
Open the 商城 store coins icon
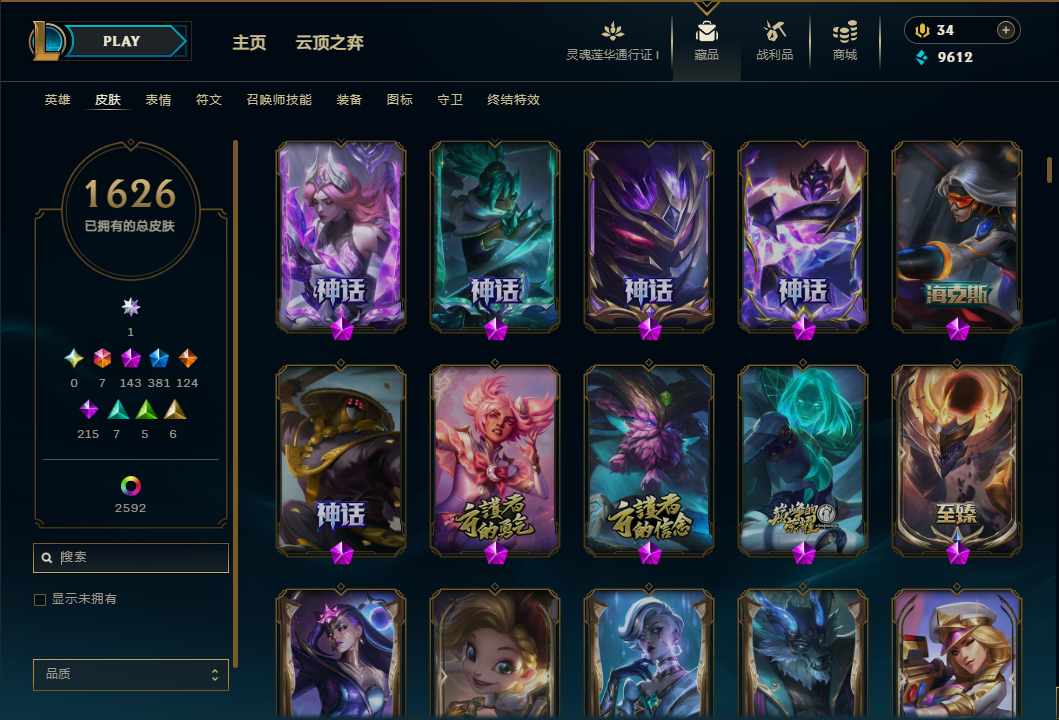tap(844, 32)
